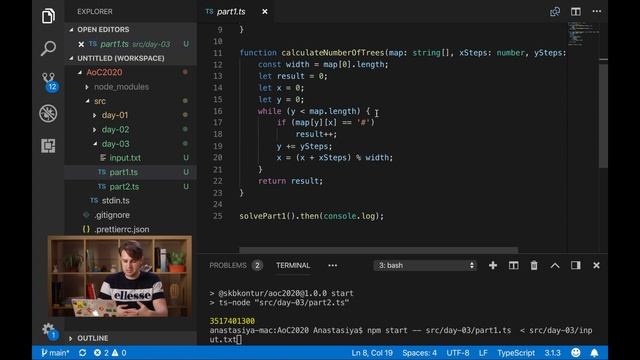Open the .prettierrc.json file
640x360 pixels.
(121, 229)
